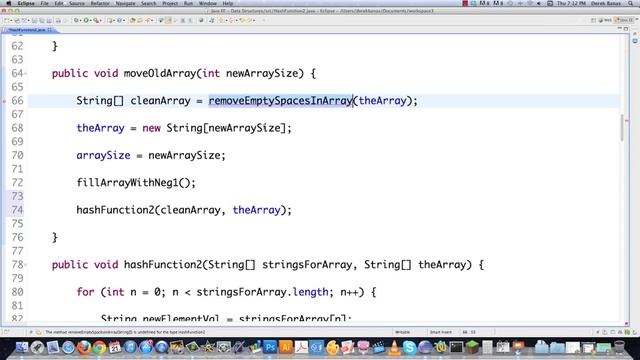Minimize the editor area
Viewport: 640px width, 360px height.
(620, 29)
